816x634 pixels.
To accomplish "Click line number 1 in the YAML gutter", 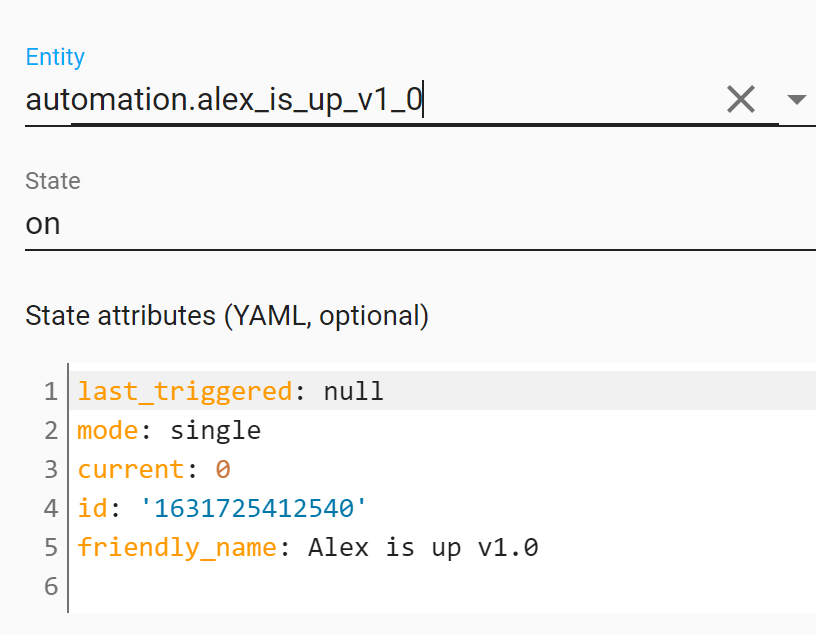I will tap(50, 391).
